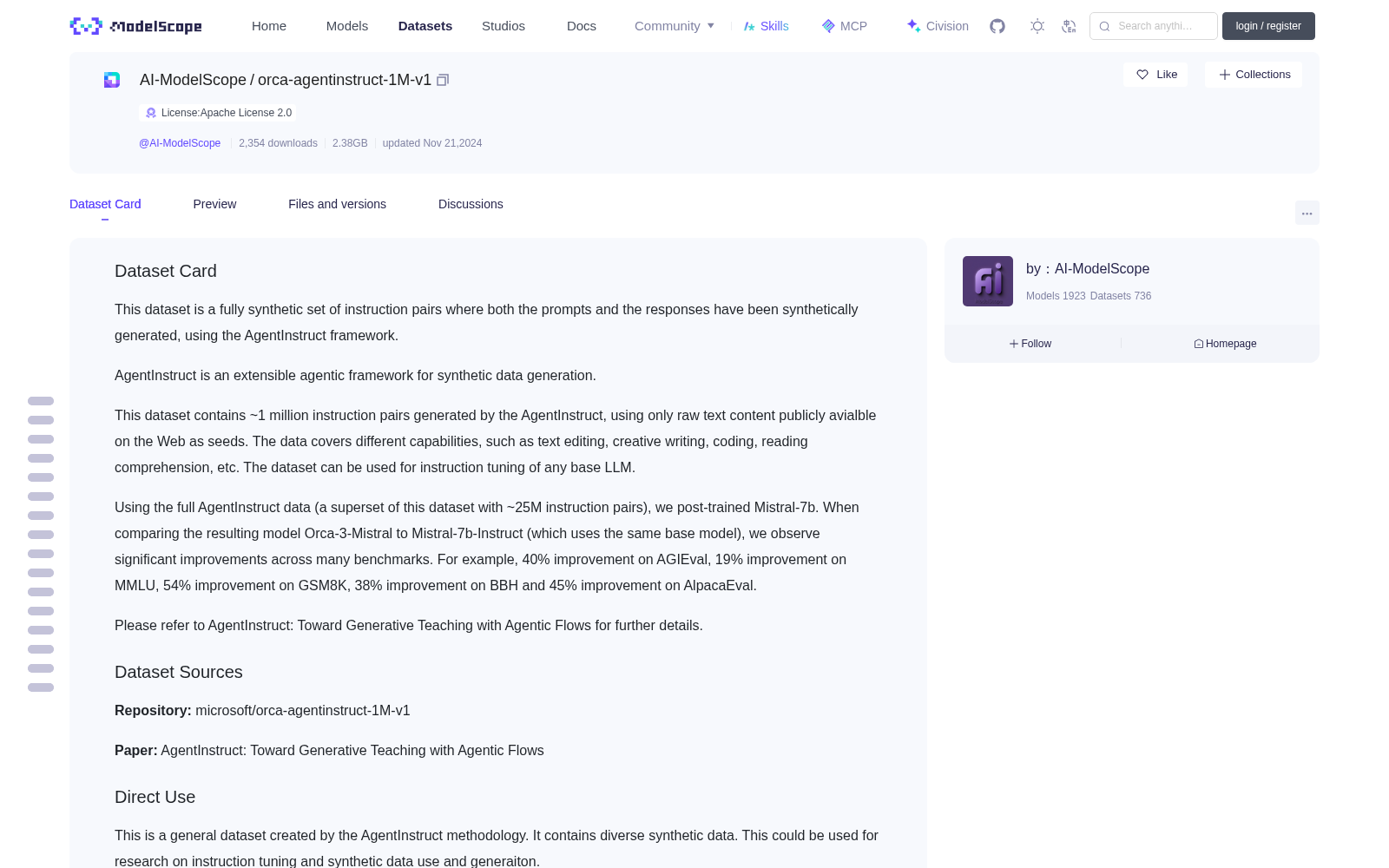The image size is (1389, 868).
Task: Click the Skills sparkle icon
Action: pyautogui.click(x=749, y=26)
